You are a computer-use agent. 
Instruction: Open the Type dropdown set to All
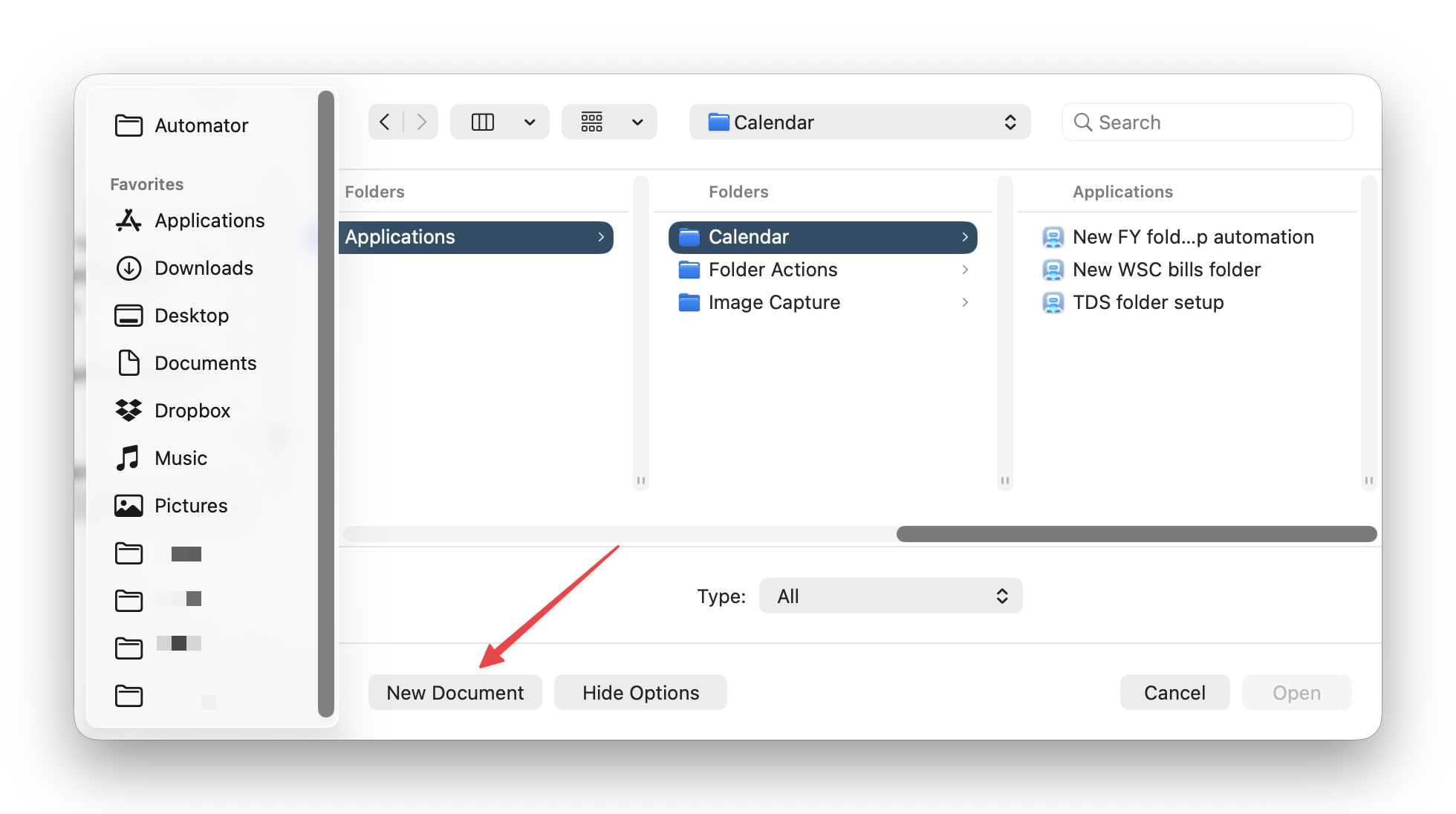889,596
